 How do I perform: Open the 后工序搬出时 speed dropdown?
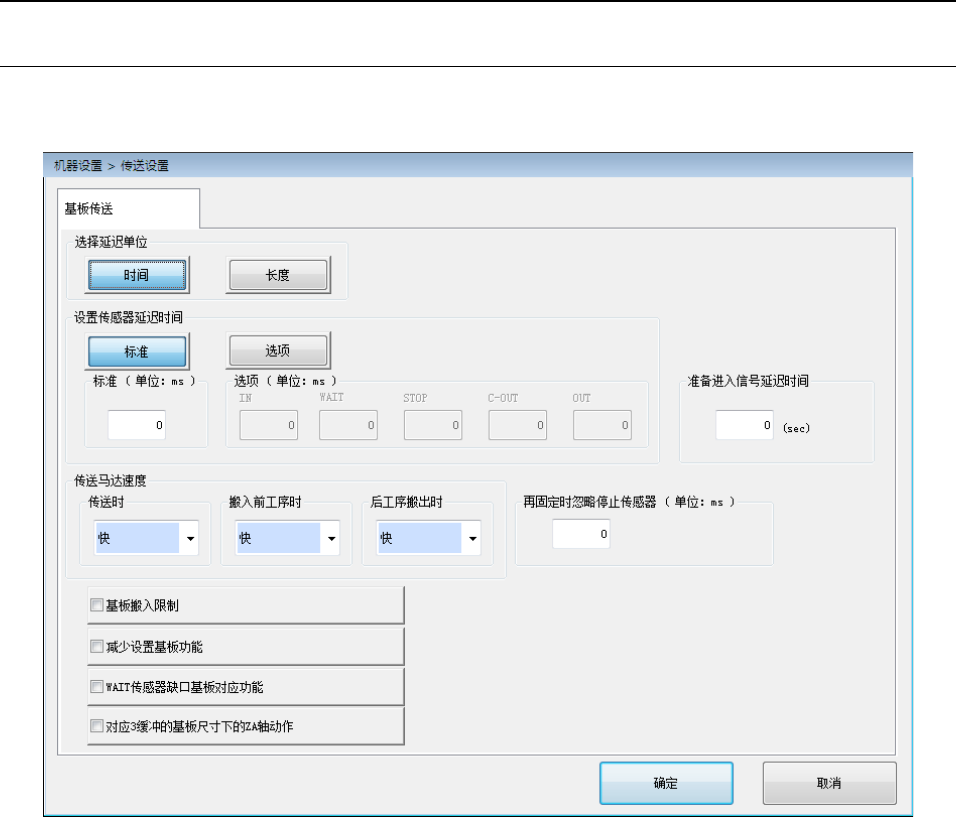click(x=429, y=538)
